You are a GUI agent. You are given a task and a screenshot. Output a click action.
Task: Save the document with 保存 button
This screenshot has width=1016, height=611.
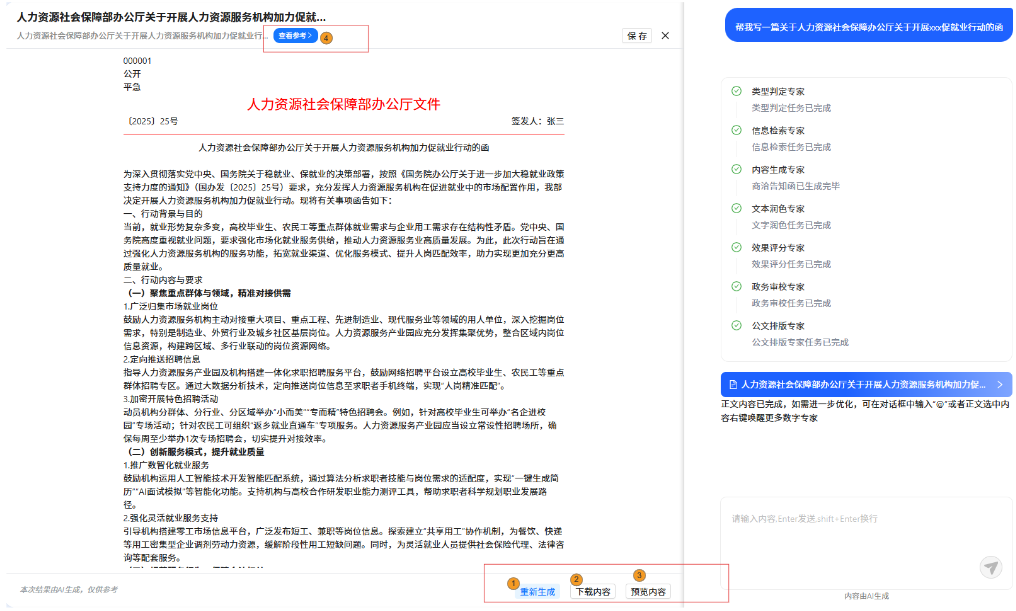point(636,36)
